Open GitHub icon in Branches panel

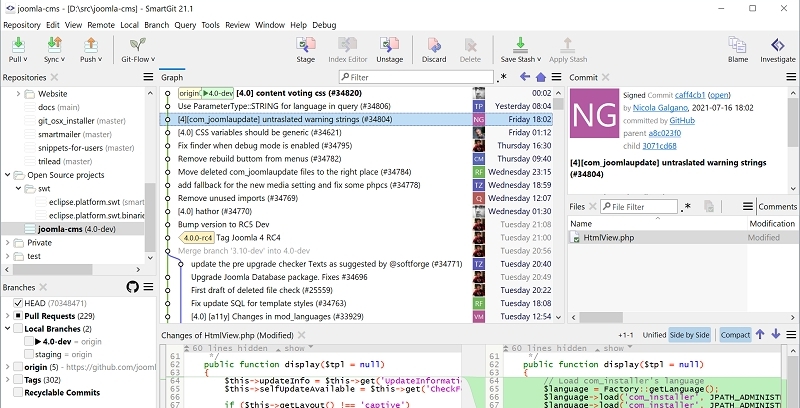[x=132, y=287]
